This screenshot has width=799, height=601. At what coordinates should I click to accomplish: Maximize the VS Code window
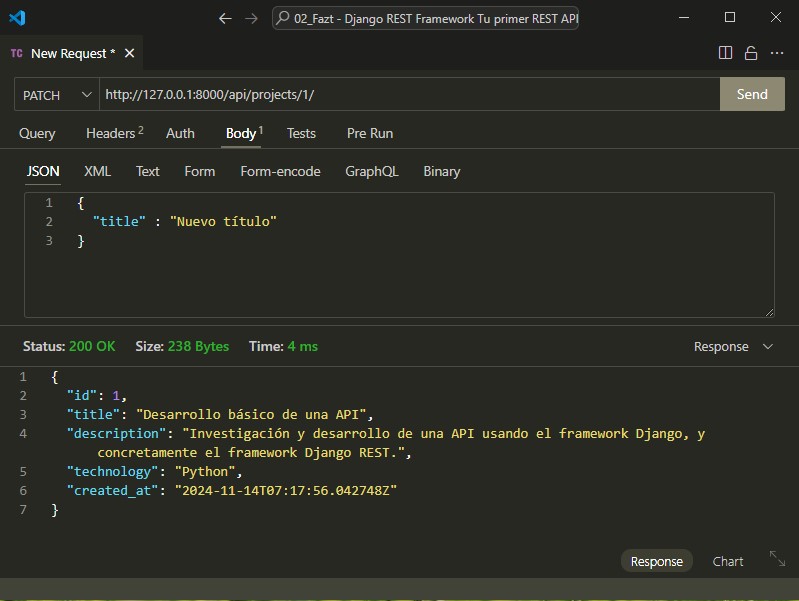point(730,18)
